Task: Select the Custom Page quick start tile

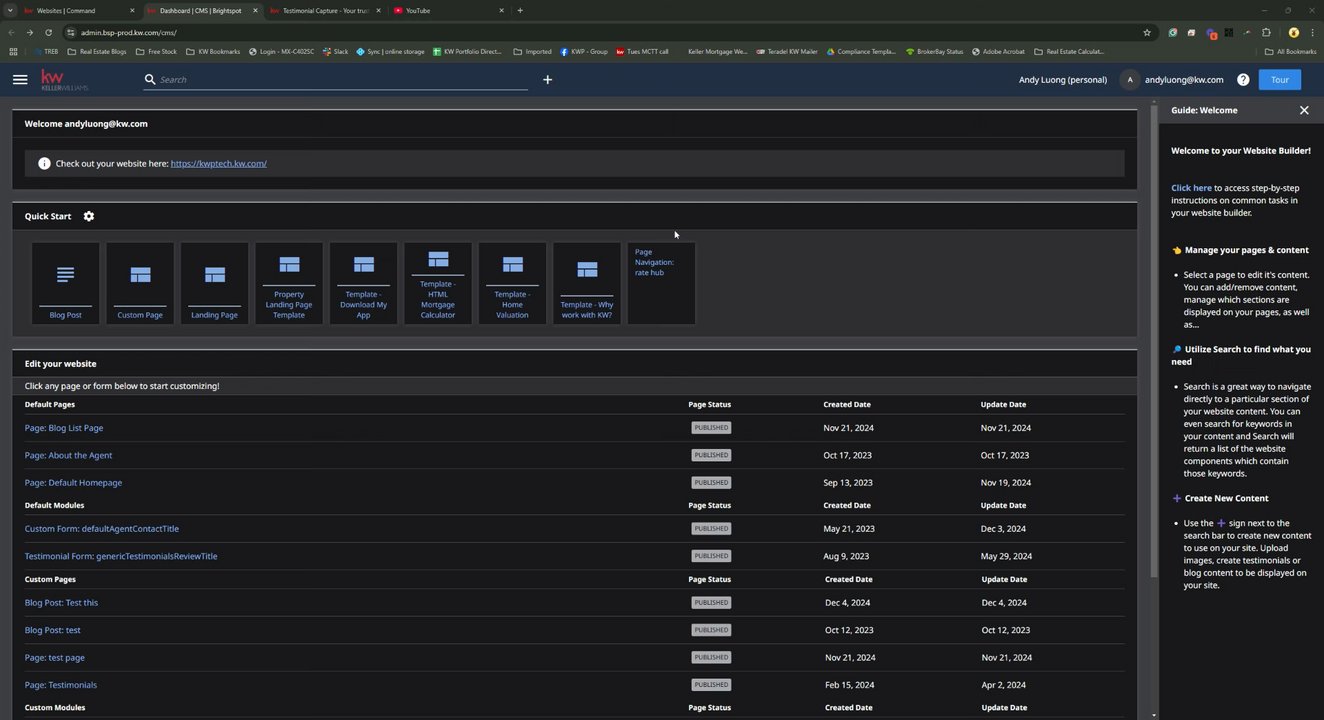Action: pos(140,283)
